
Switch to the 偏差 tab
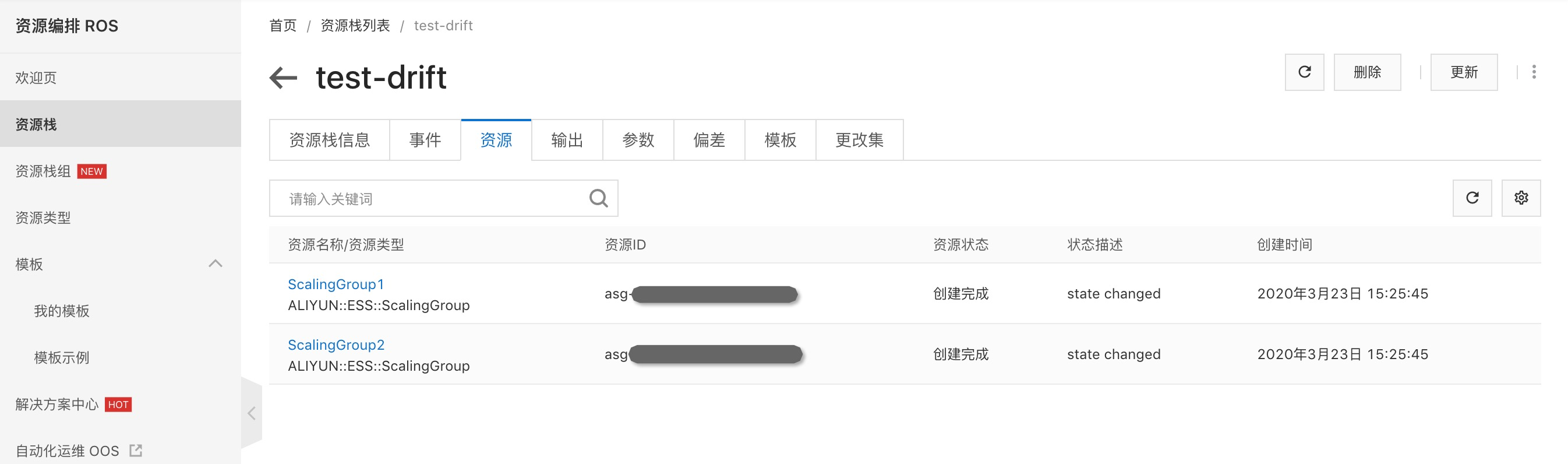click(709, 140)
